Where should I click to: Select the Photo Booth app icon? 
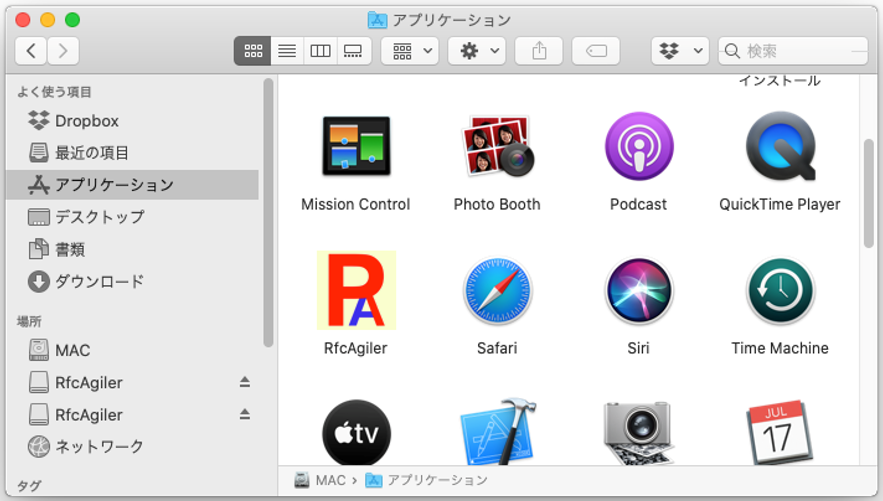point(497,146)
